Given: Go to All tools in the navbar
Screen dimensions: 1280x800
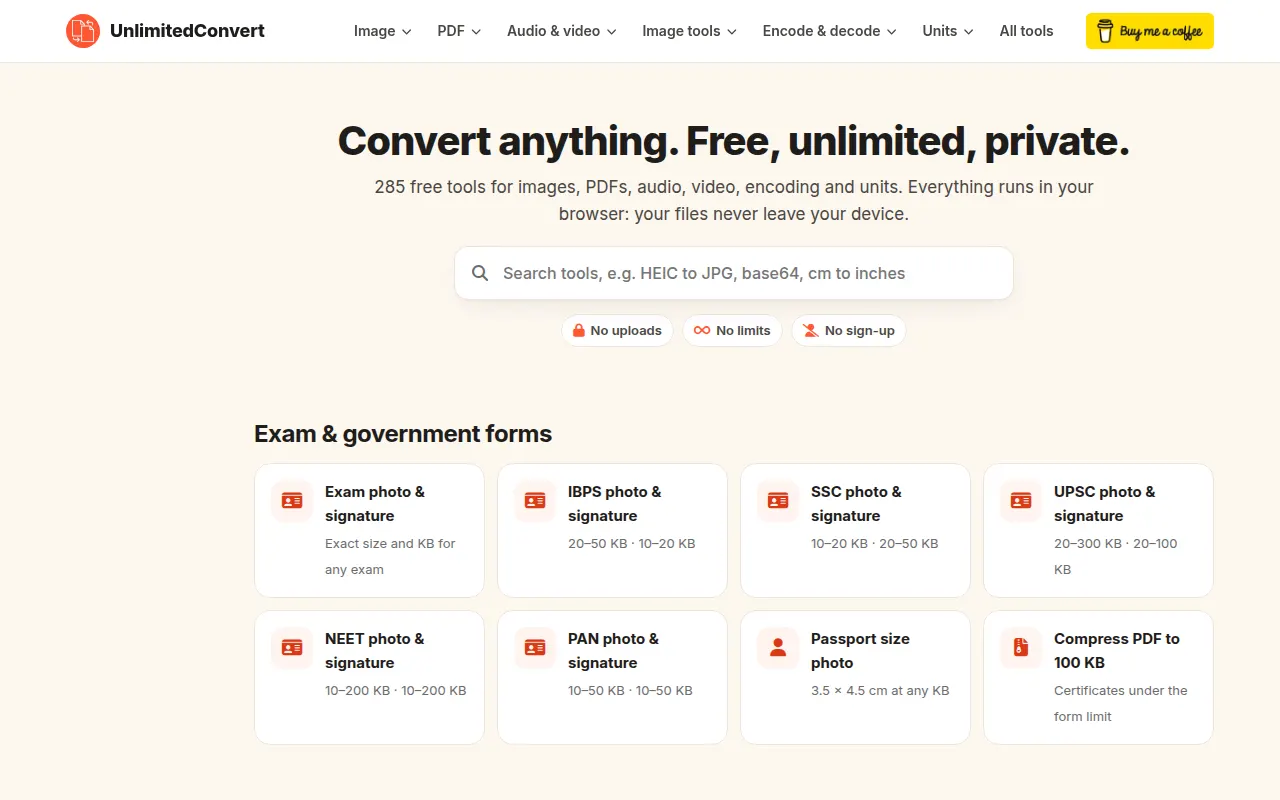Looking at the screenshot, I should tap(1027, 31).
